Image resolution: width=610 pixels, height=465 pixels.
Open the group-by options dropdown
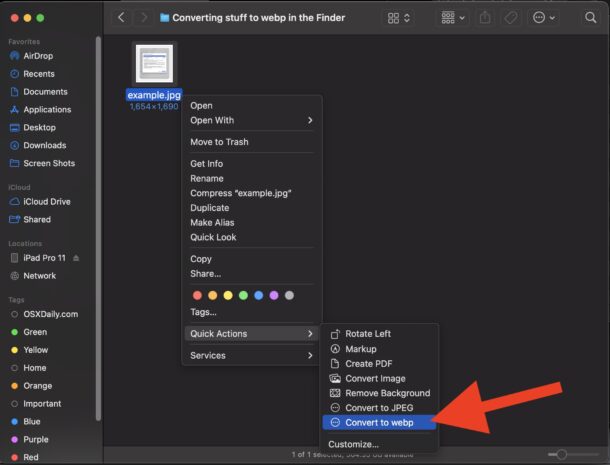[x=452, y=18]
